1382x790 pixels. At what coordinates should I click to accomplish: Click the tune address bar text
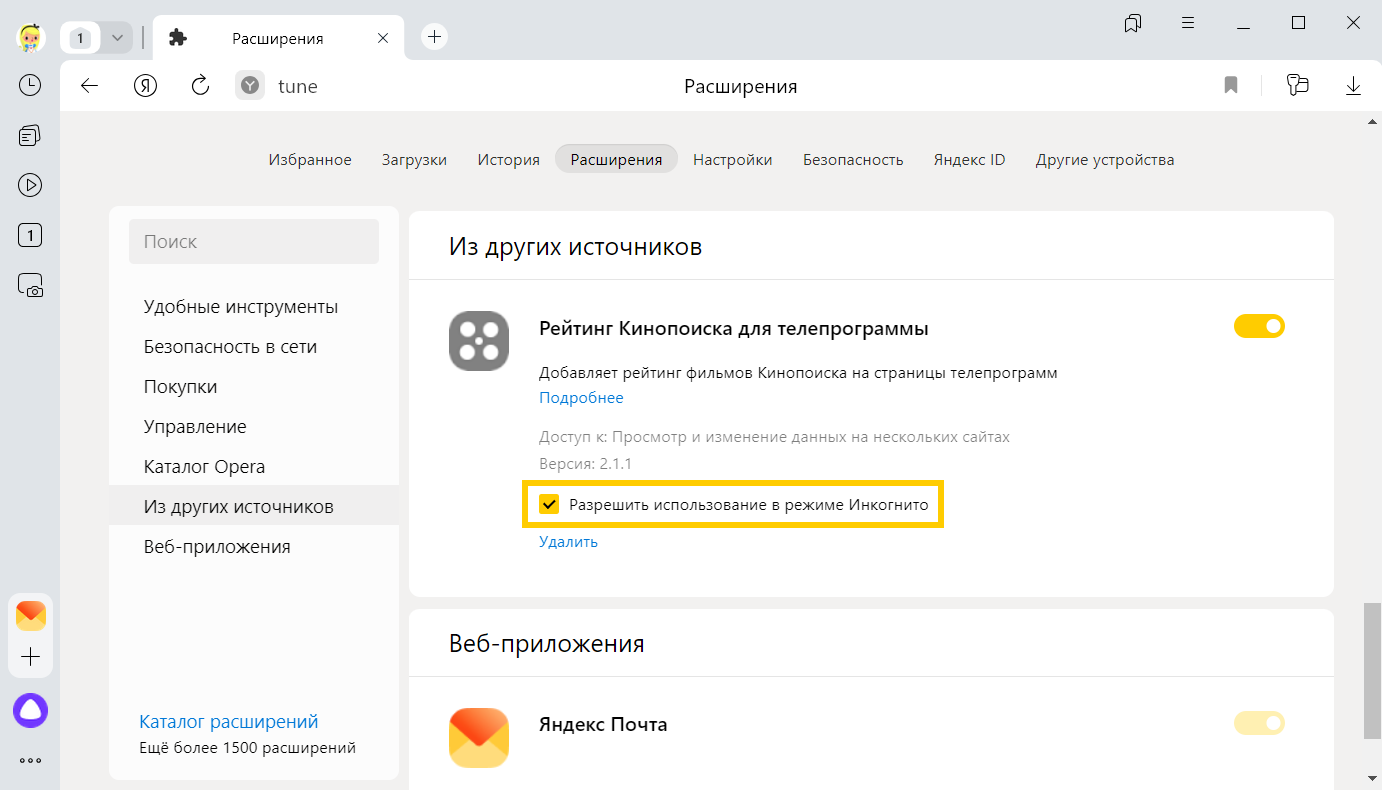(298, 86)
